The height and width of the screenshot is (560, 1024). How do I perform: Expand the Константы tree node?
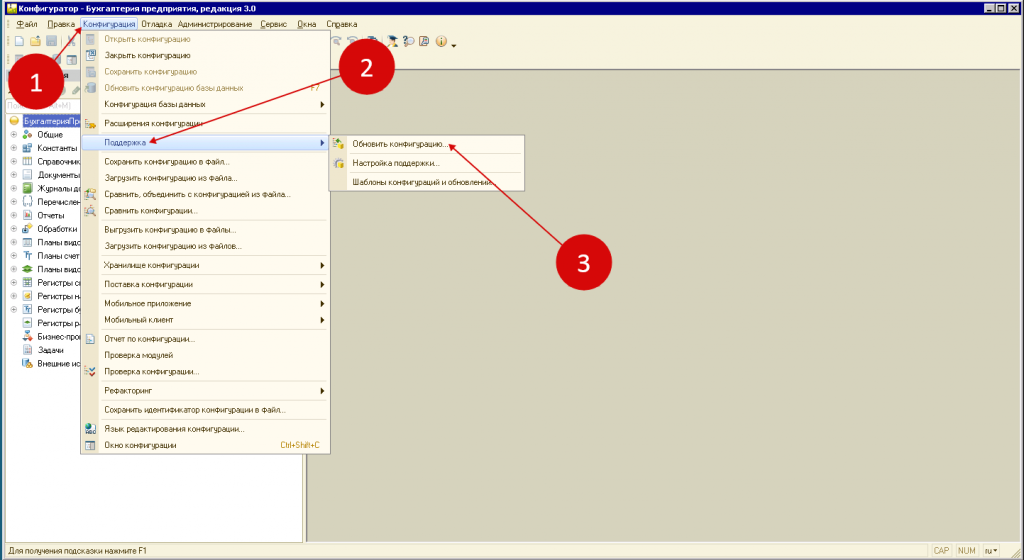(x=14, y=148)
